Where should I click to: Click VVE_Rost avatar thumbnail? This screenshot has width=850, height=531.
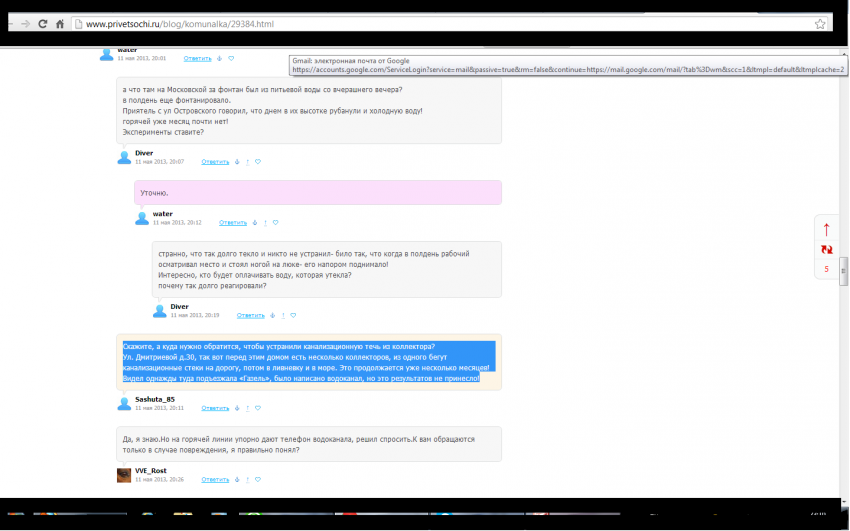124,474
